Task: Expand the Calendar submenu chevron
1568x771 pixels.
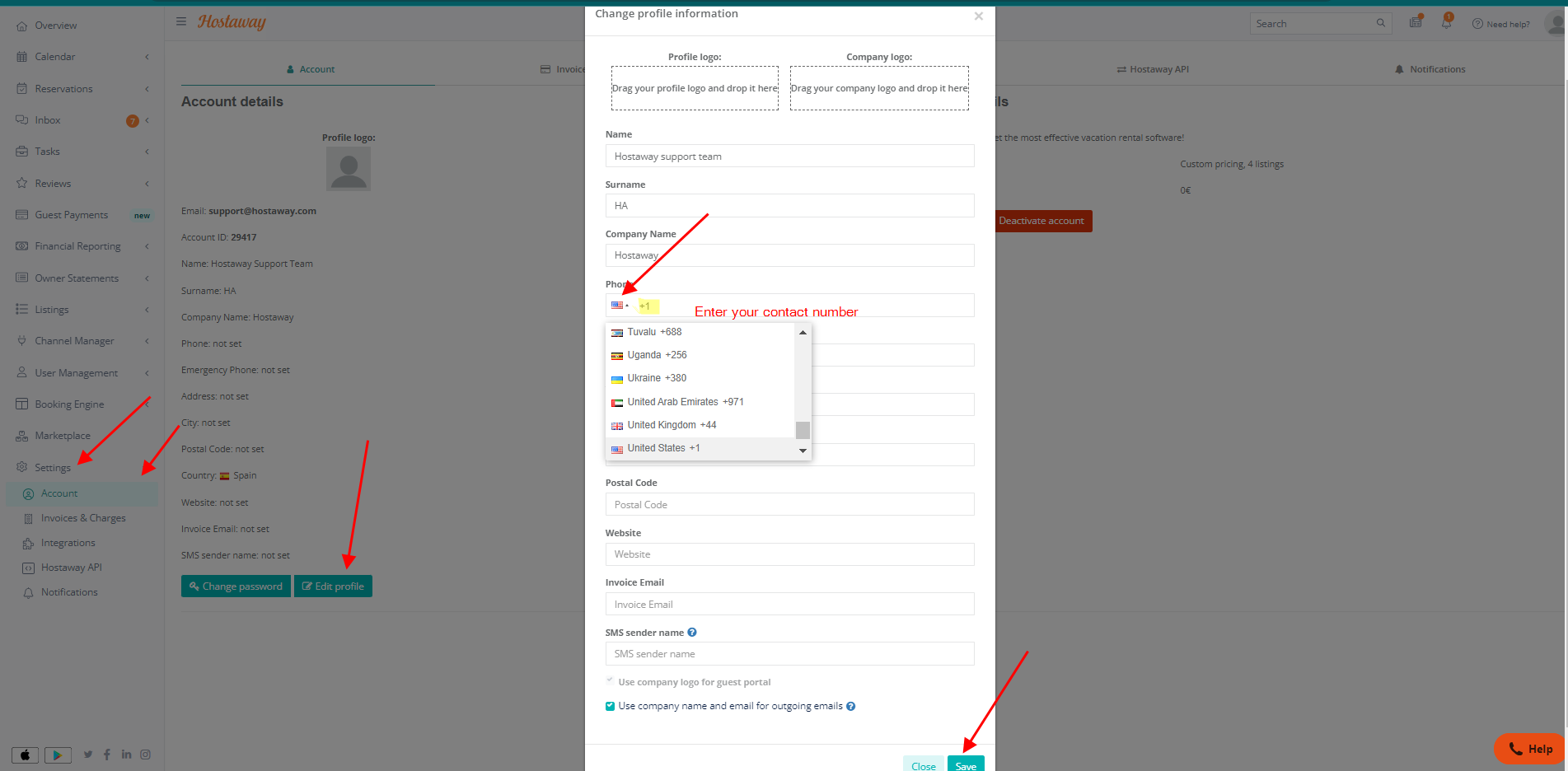Action: click(147, 57)
